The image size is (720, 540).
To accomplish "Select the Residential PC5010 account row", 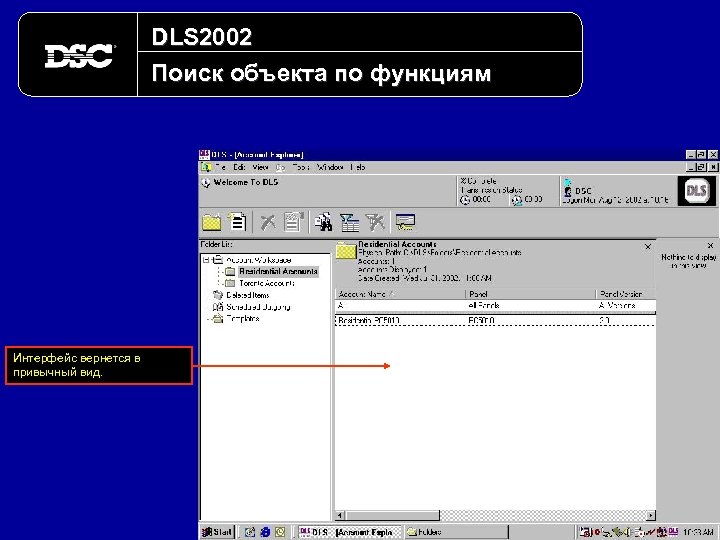I will tap(495, 321).
